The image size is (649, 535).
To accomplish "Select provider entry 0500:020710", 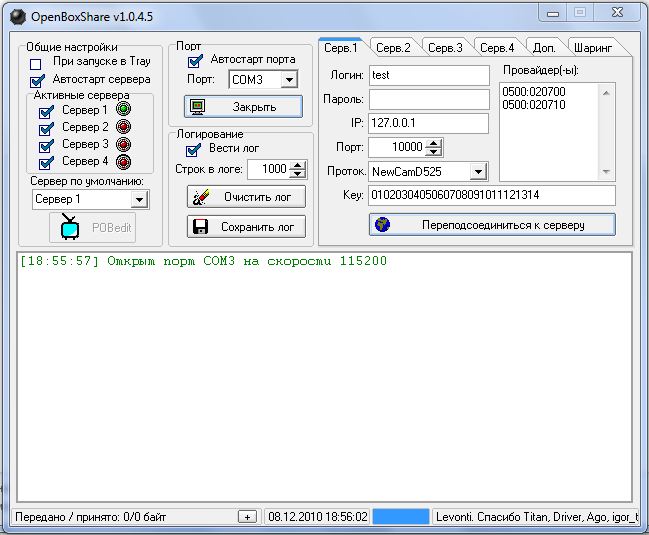I will coord(534,105).
